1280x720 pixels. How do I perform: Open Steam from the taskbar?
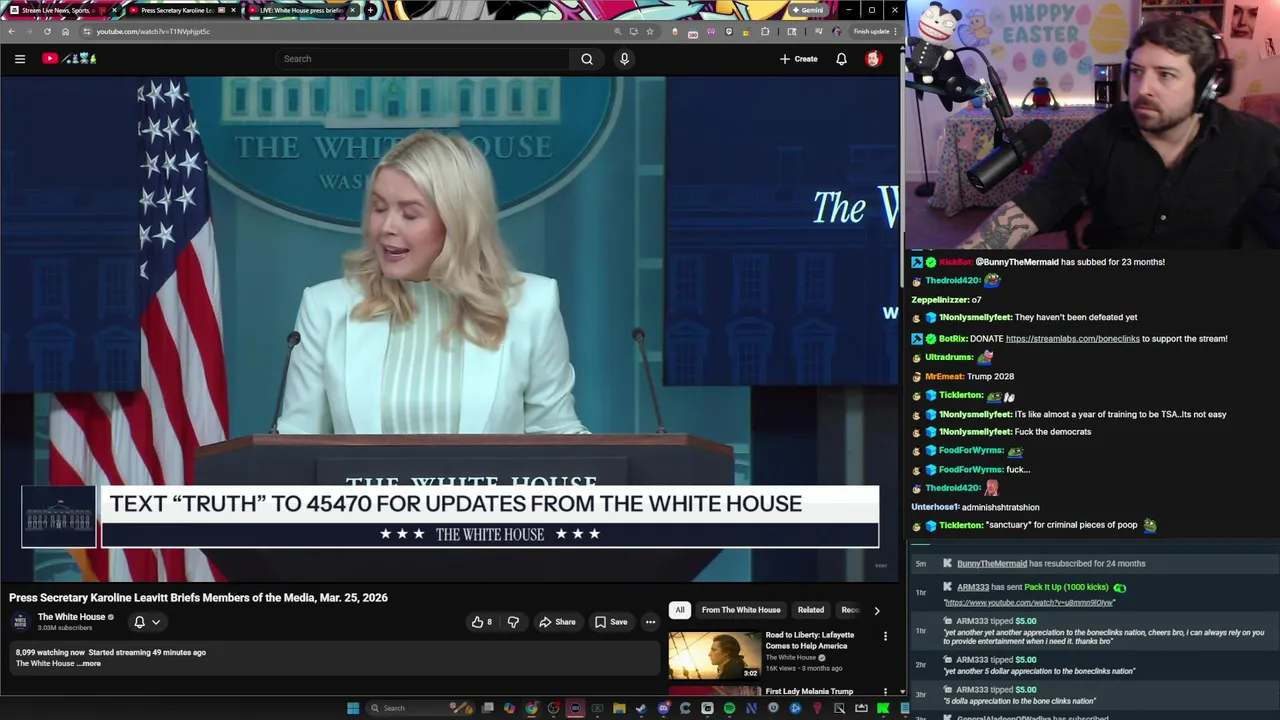coord(641,708)
